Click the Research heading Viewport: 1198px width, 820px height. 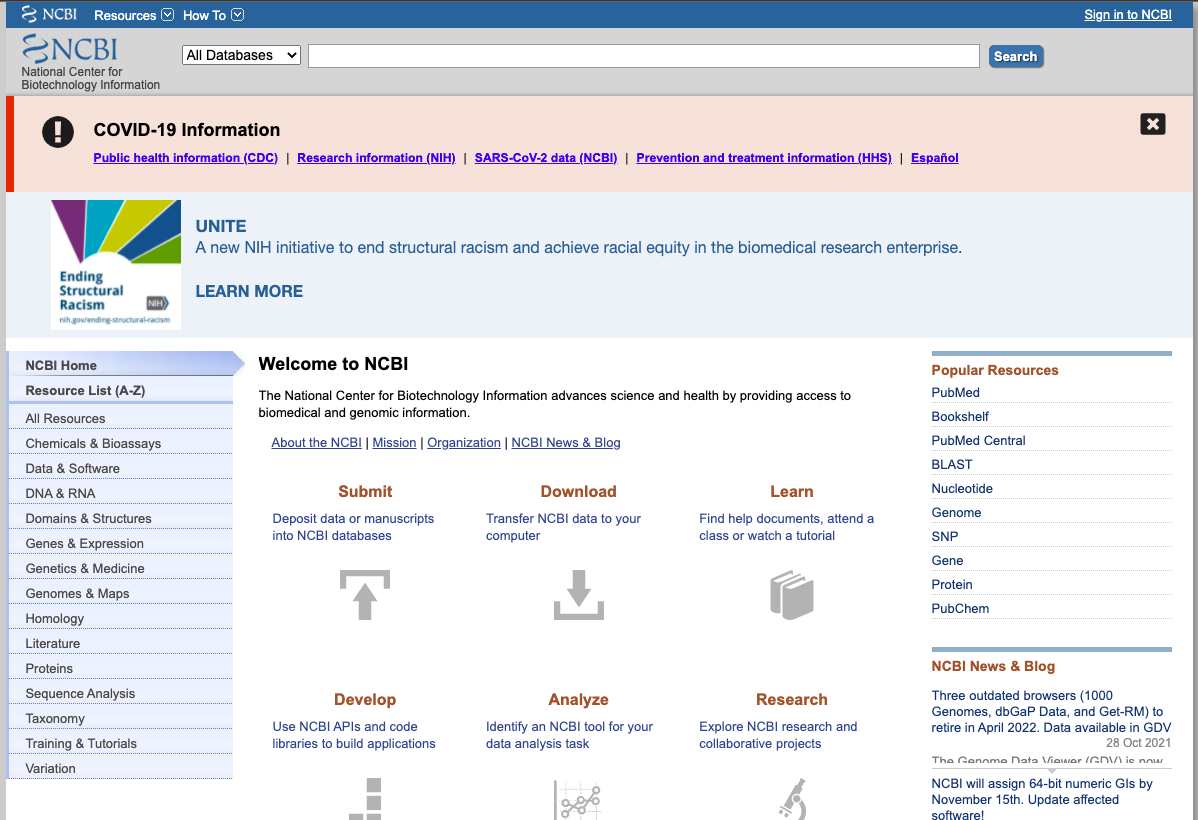click(792, 699)
